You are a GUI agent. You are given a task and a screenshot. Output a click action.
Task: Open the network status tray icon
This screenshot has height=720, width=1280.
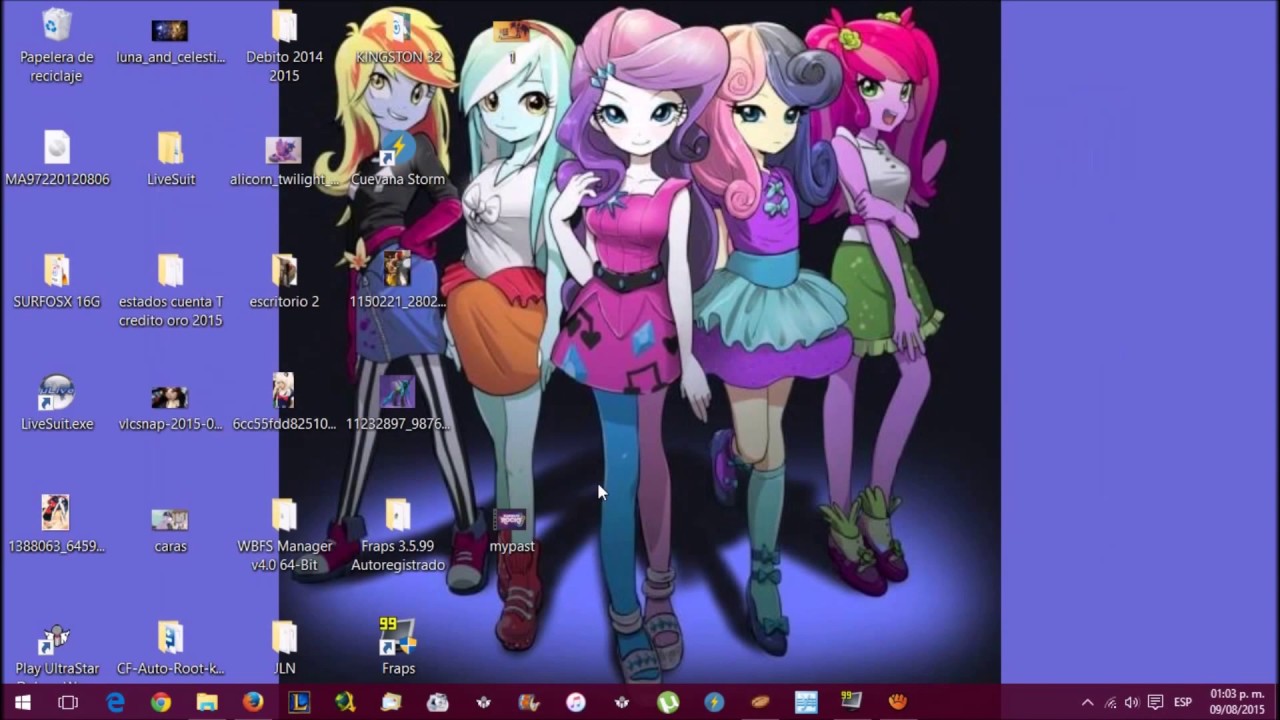[1110, 703]
